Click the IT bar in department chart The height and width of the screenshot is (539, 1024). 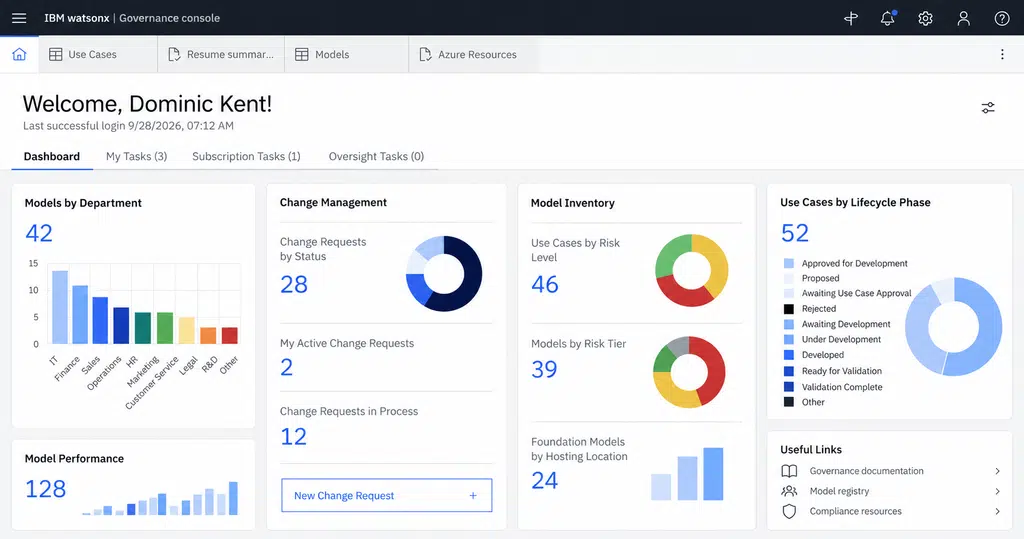(x=60, y=307)
